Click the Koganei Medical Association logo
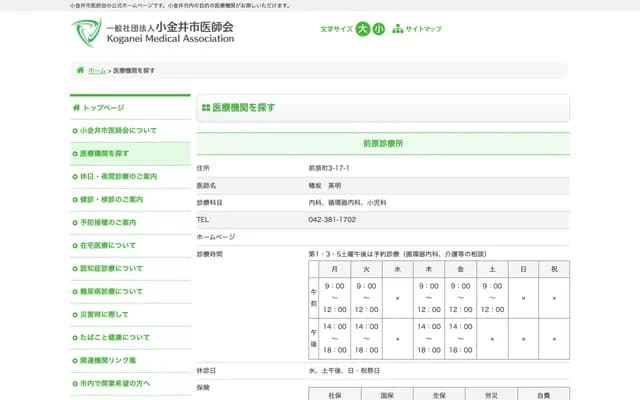The height and width of the screenshot is (400, 640). click(153, 32)
